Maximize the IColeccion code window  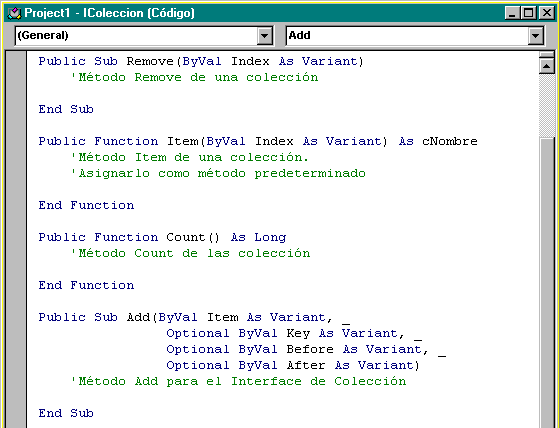[x=528, y=13]
